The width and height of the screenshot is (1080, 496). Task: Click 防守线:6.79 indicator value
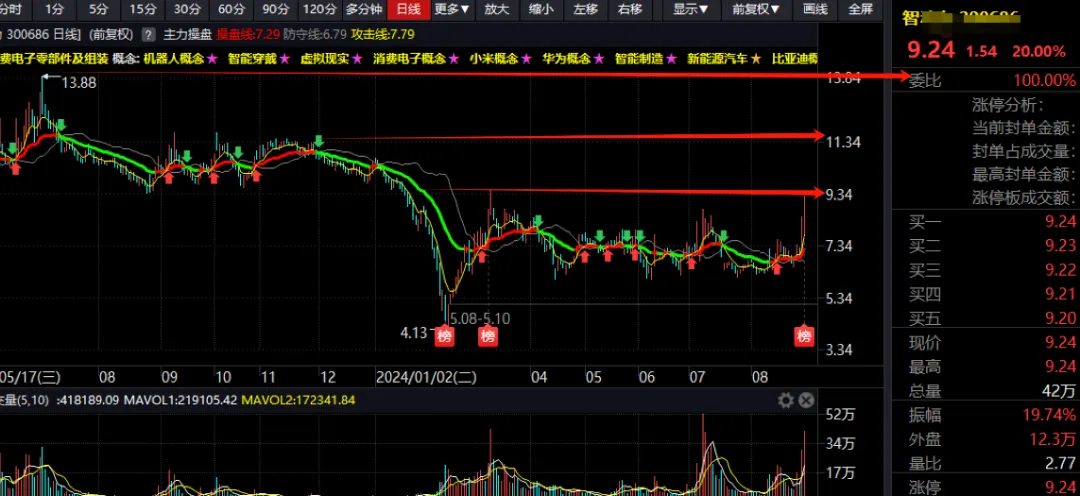(315, 34)
